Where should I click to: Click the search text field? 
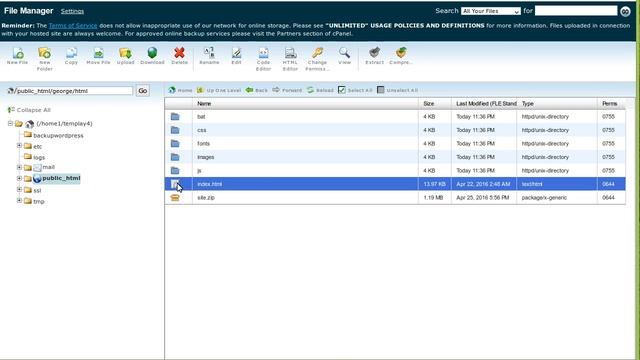pyautogui.click(x=576, y=11)
